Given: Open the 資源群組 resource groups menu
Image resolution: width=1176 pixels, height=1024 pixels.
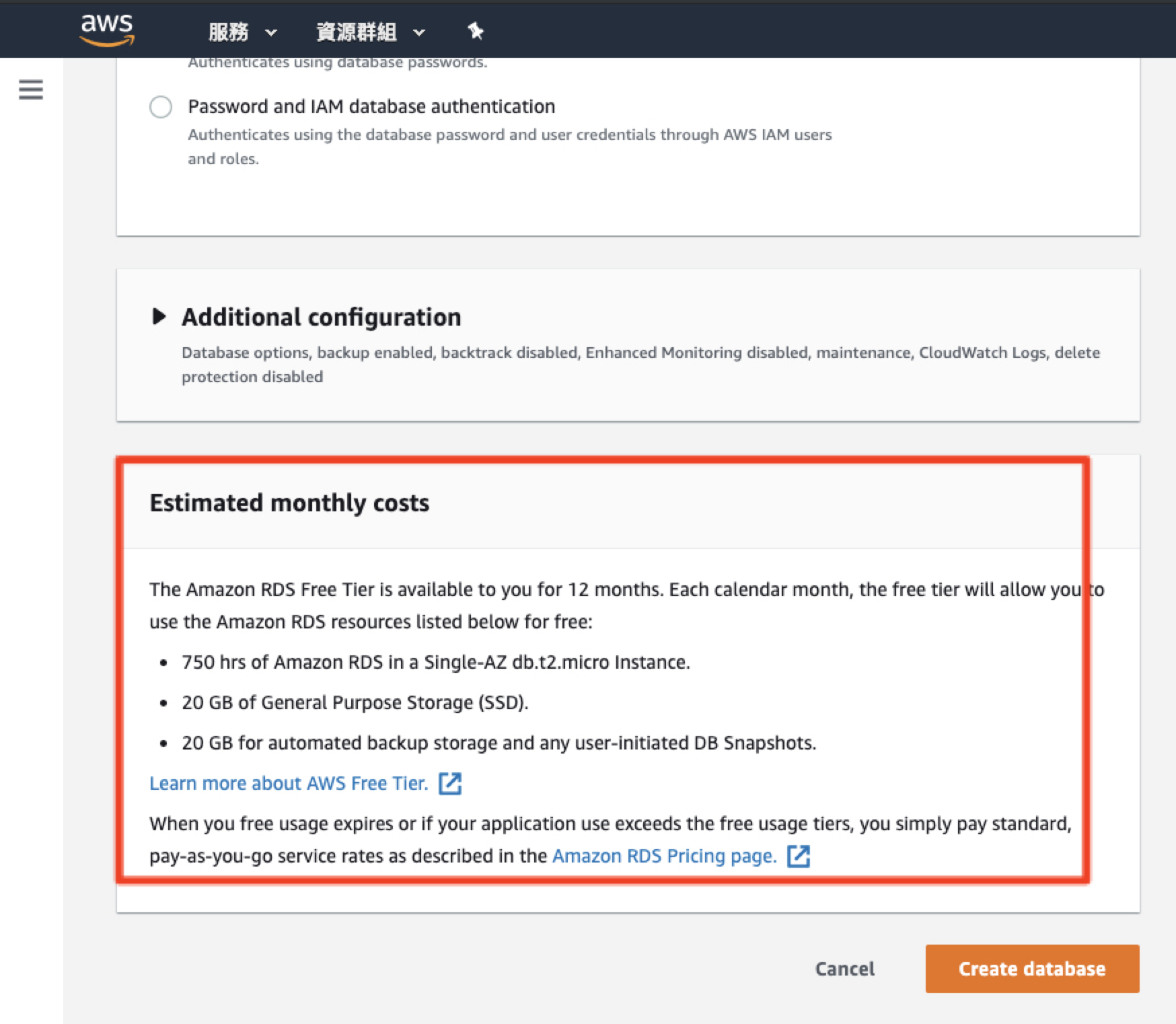Looking at the screenshot, I should click(x=356, y=32).
